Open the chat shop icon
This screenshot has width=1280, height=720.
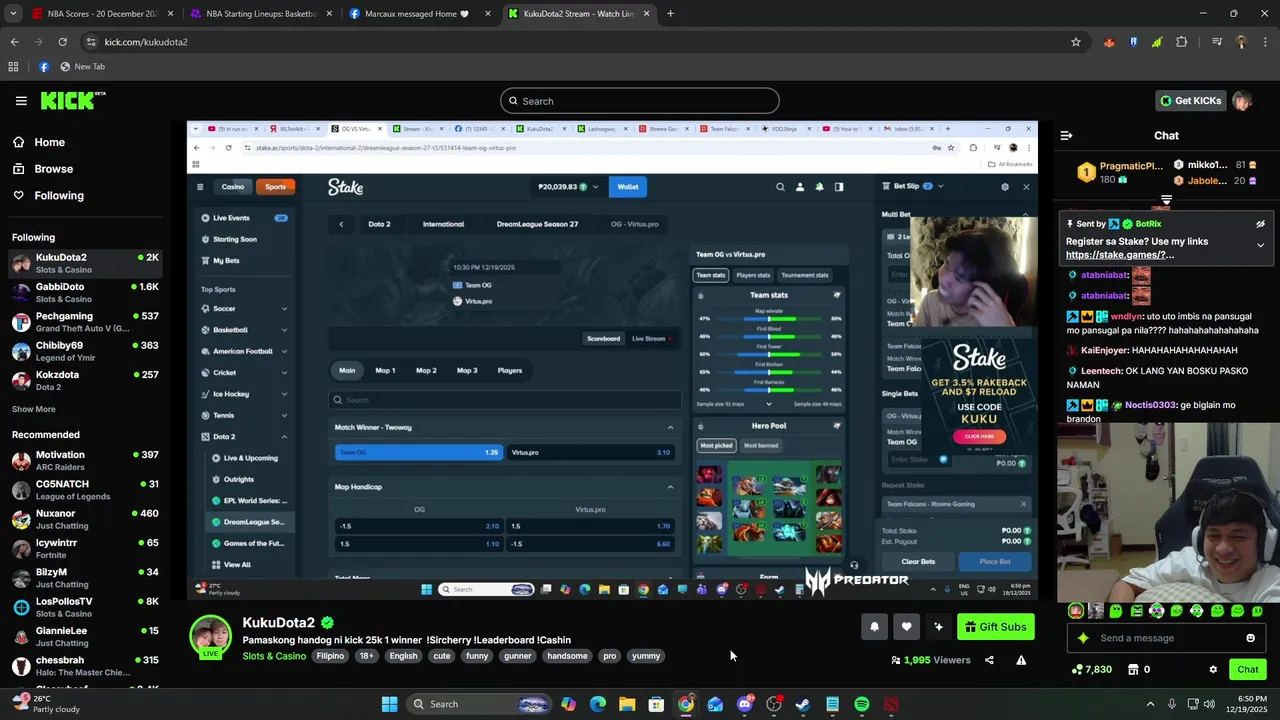(x=1133, y=670)
